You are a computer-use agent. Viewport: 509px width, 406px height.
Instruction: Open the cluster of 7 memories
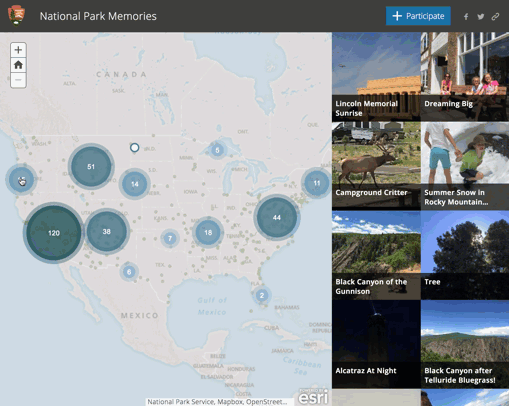170,238
